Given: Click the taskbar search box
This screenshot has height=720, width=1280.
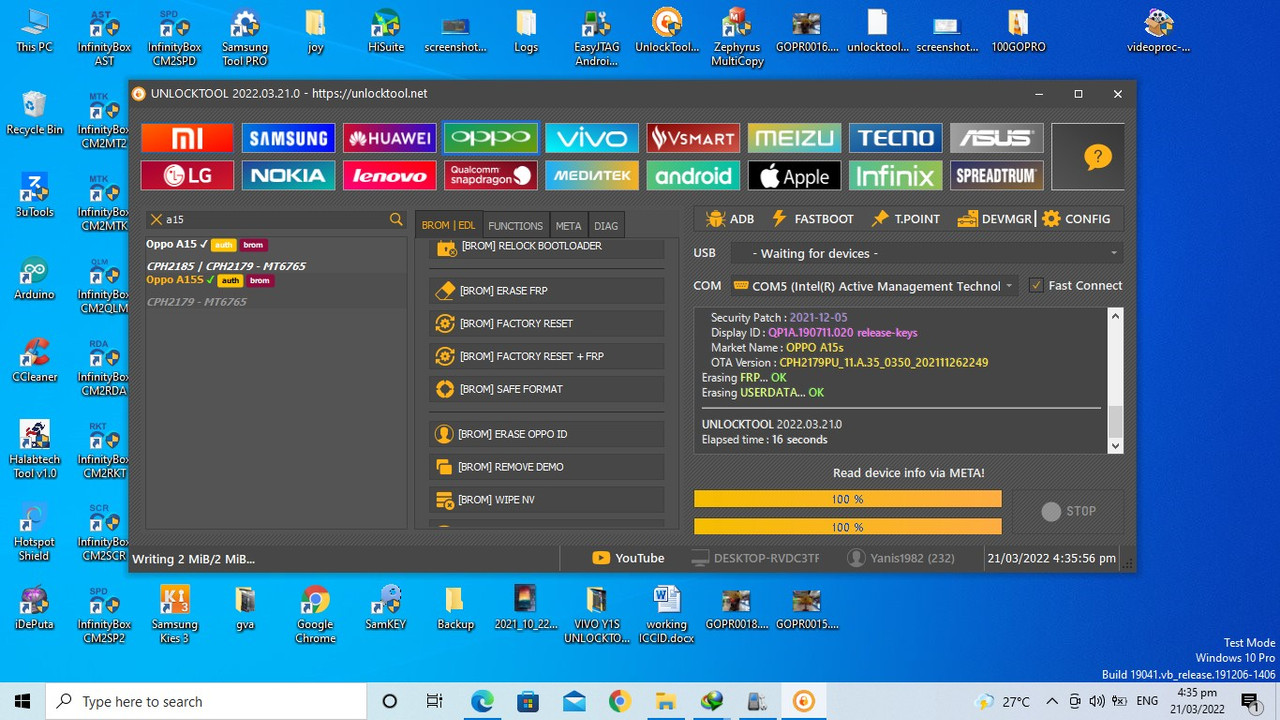Looking at the screenshot, I should point(207,701).
